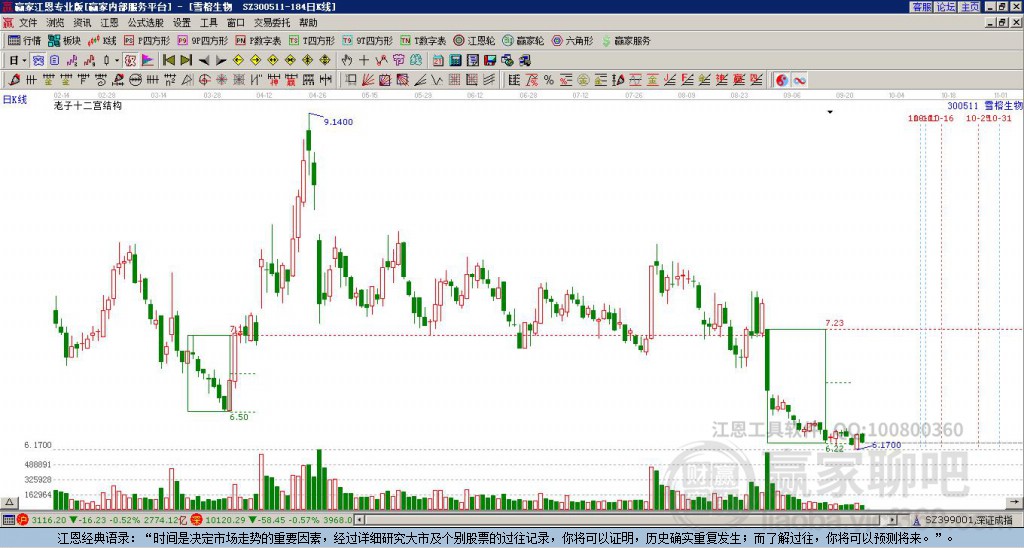This screenshot has width=1024, height=548.
Task: Click the 行情 toolbar button
Action: tap(24, 41)
